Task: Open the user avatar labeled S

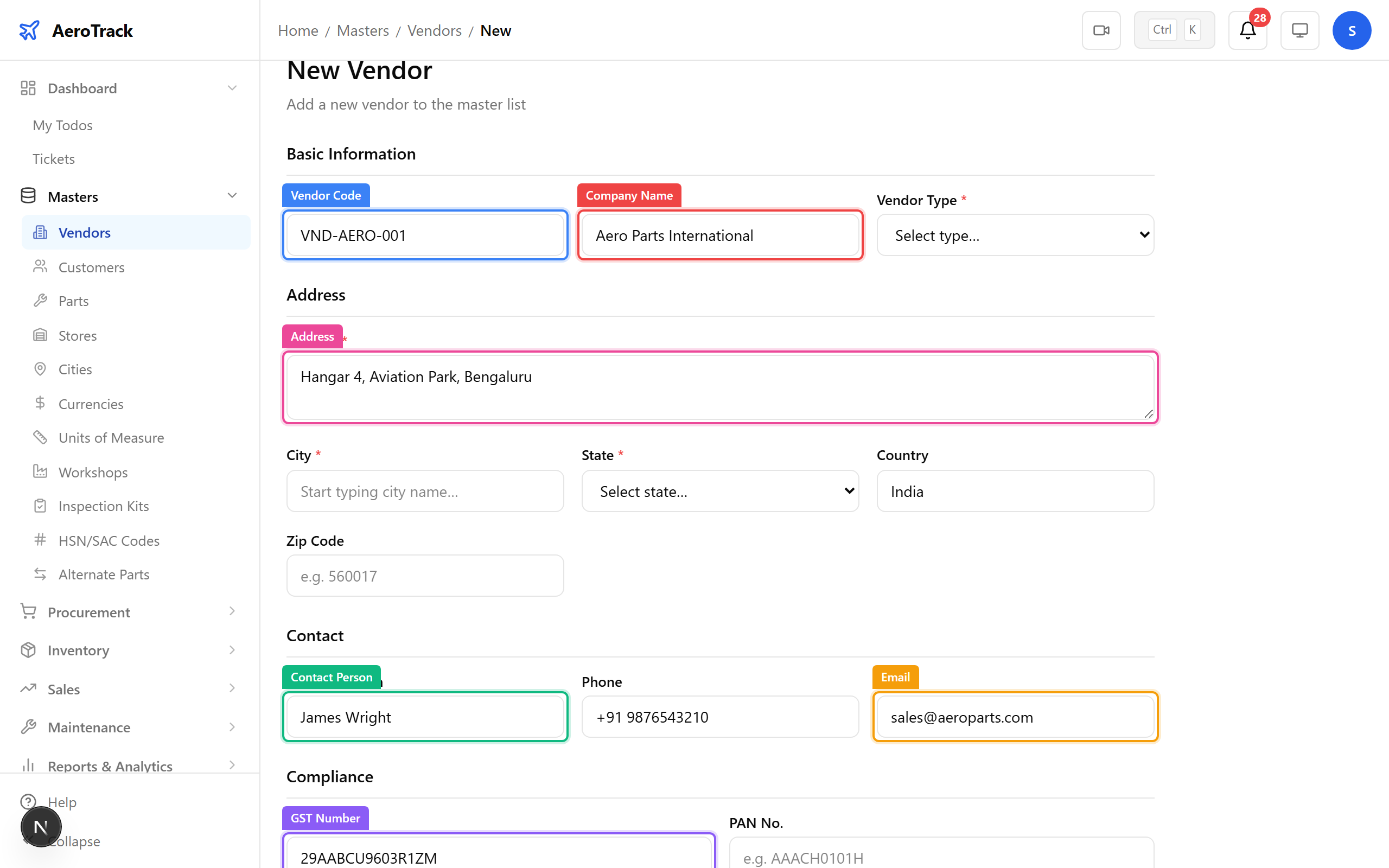Action: [x=1352, y=30]
